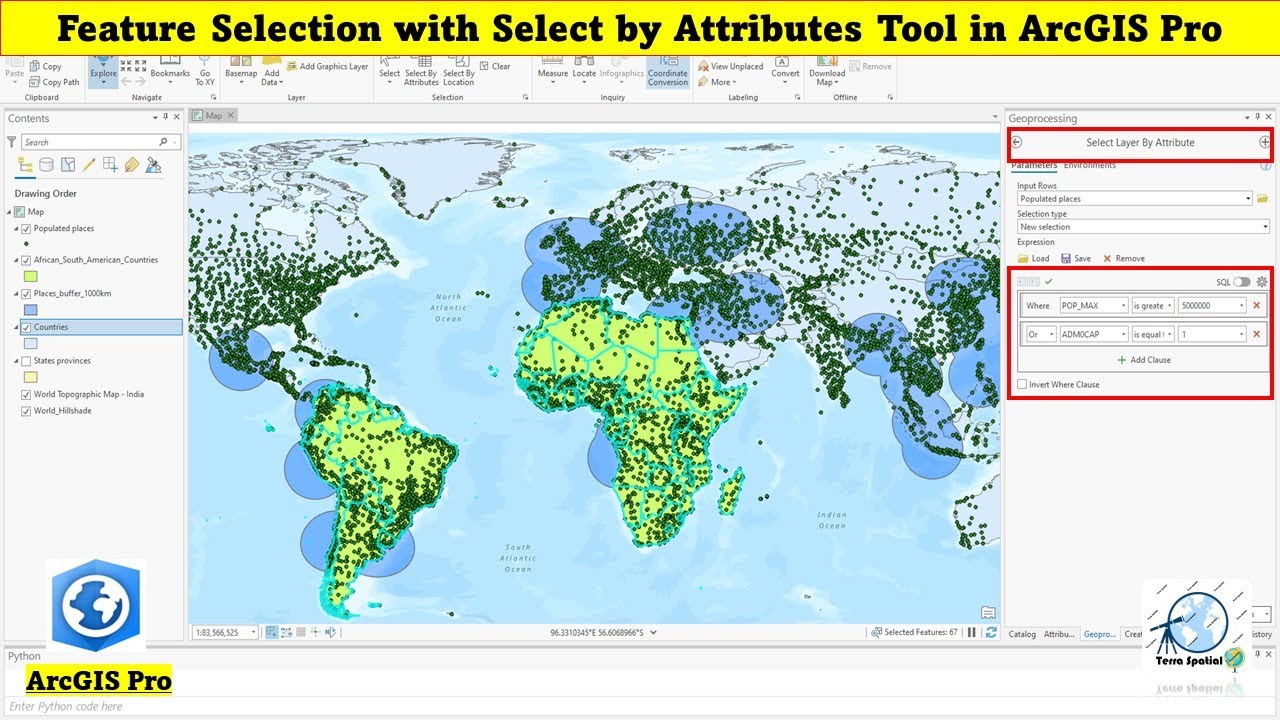
Task: Click the Convert labels button
Action: click(785, 70)
